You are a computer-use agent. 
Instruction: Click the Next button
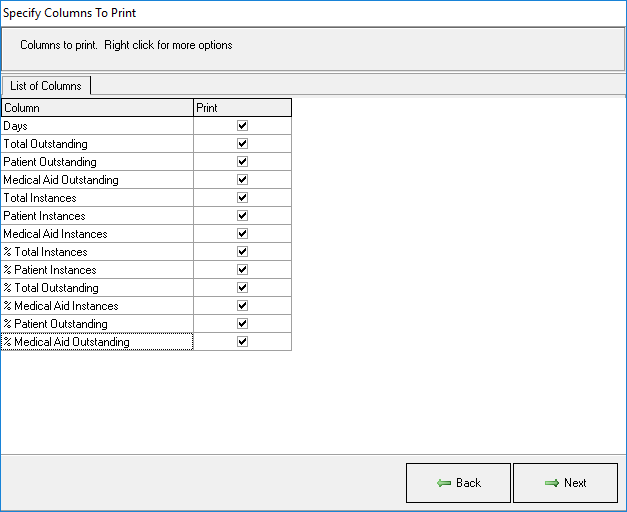tap(565, 483)
